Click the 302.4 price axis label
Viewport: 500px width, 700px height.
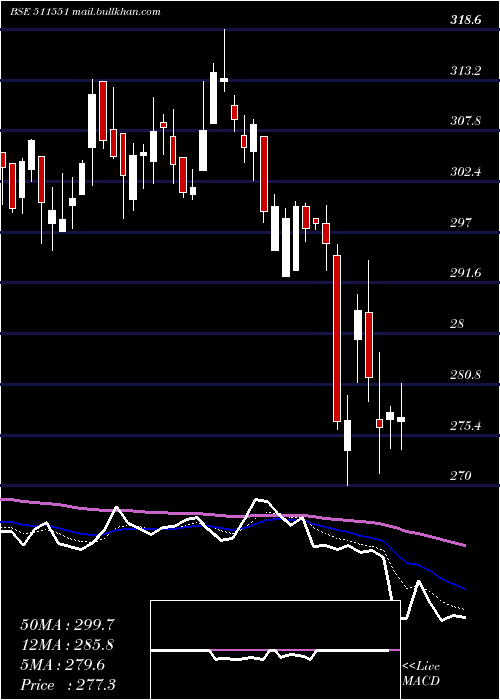click(x=466, y=172)
